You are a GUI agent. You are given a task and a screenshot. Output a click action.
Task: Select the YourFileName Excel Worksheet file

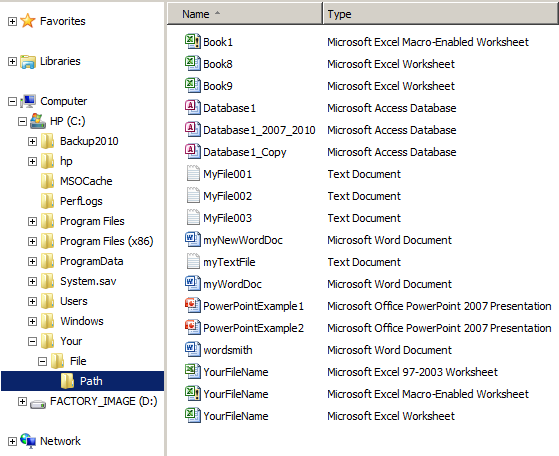(236, 416)
